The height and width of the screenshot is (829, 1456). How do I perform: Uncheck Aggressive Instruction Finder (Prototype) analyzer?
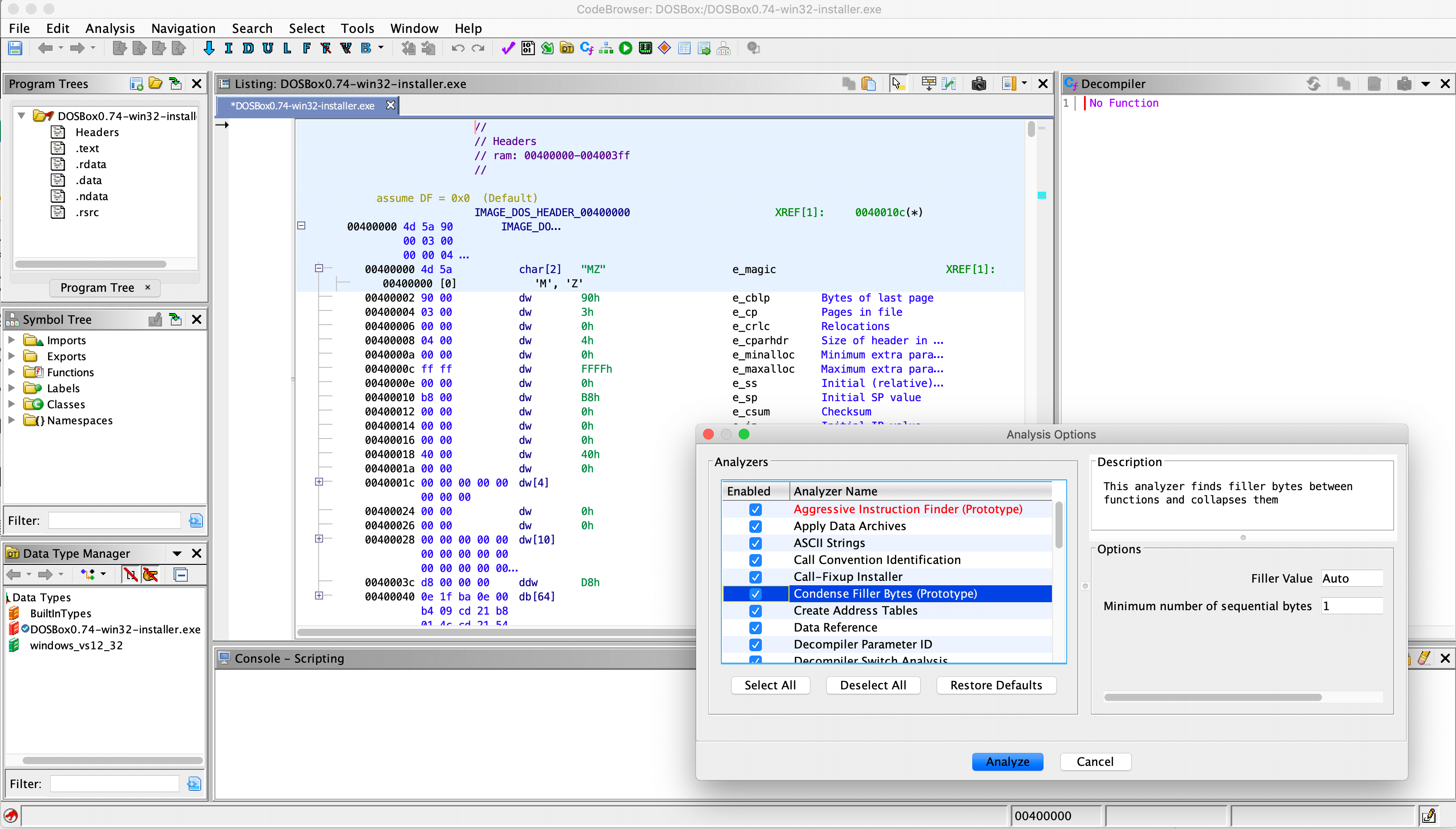click(x=755, y=509)
